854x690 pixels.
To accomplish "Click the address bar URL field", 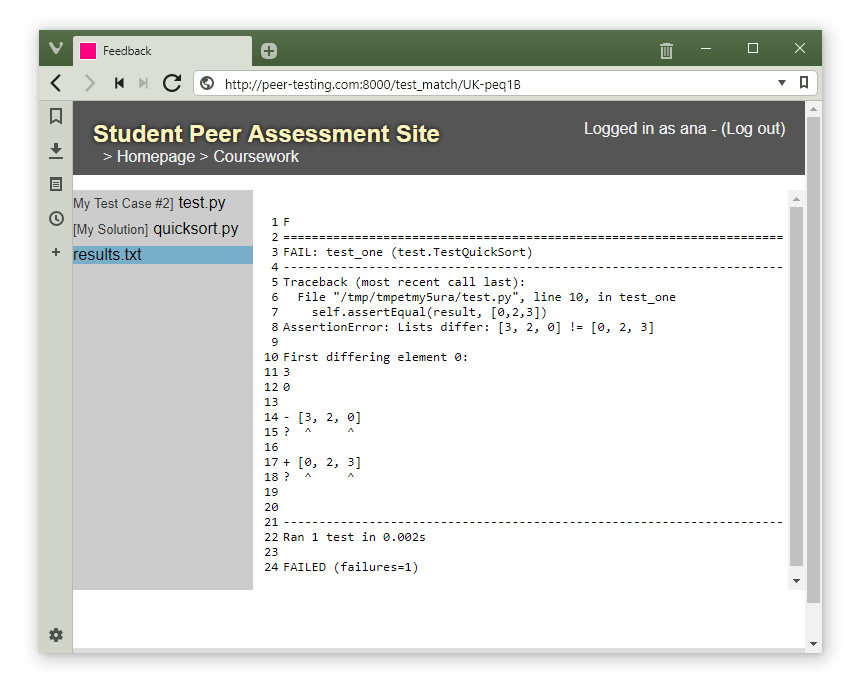I will (480, 84).
